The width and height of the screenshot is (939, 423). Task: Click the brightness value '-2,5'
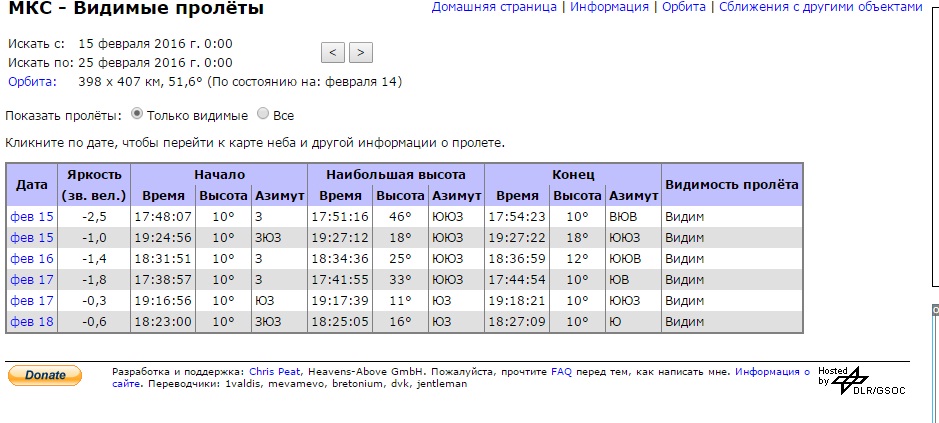pos(94,217)
